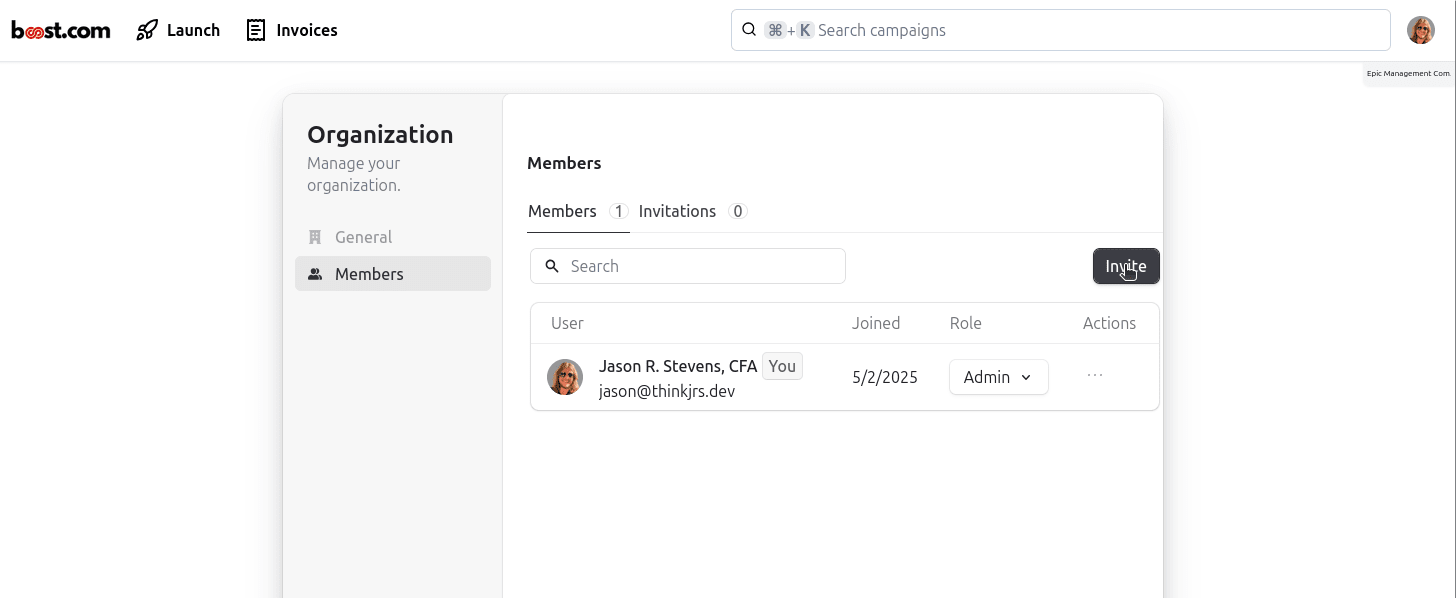The width and height of the screenshot is (1456, 598).
Task: Open Jason's row actions via the ellipsis
Action: 1094,373
